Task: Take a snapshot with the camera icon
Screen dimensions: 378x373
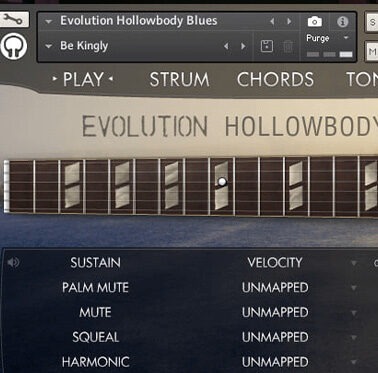Action: [x=314, y=22]
